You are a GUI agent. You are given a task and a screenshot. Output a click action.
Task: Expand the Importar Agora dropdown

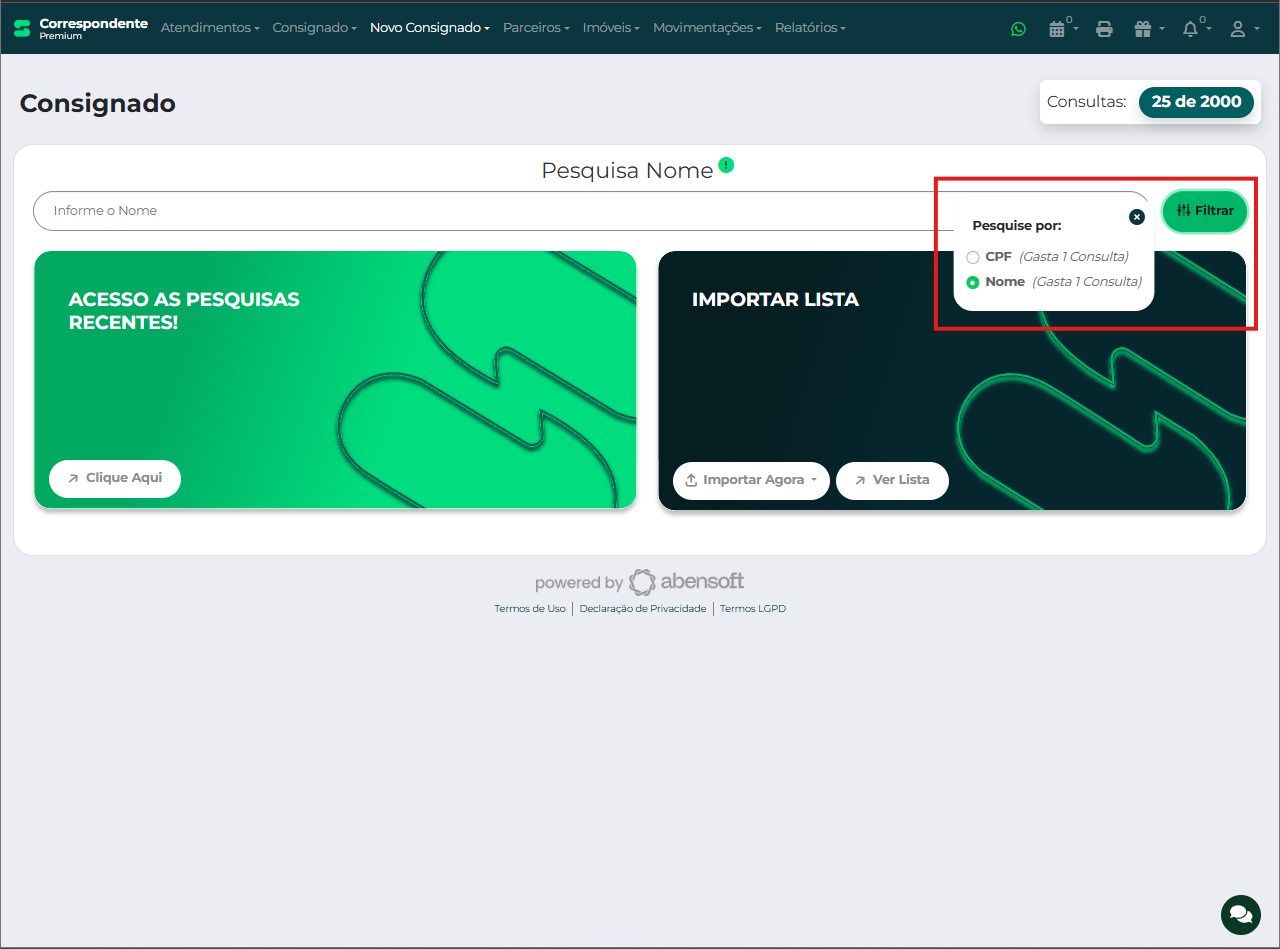pyautogui.click(x=751, y=480)
